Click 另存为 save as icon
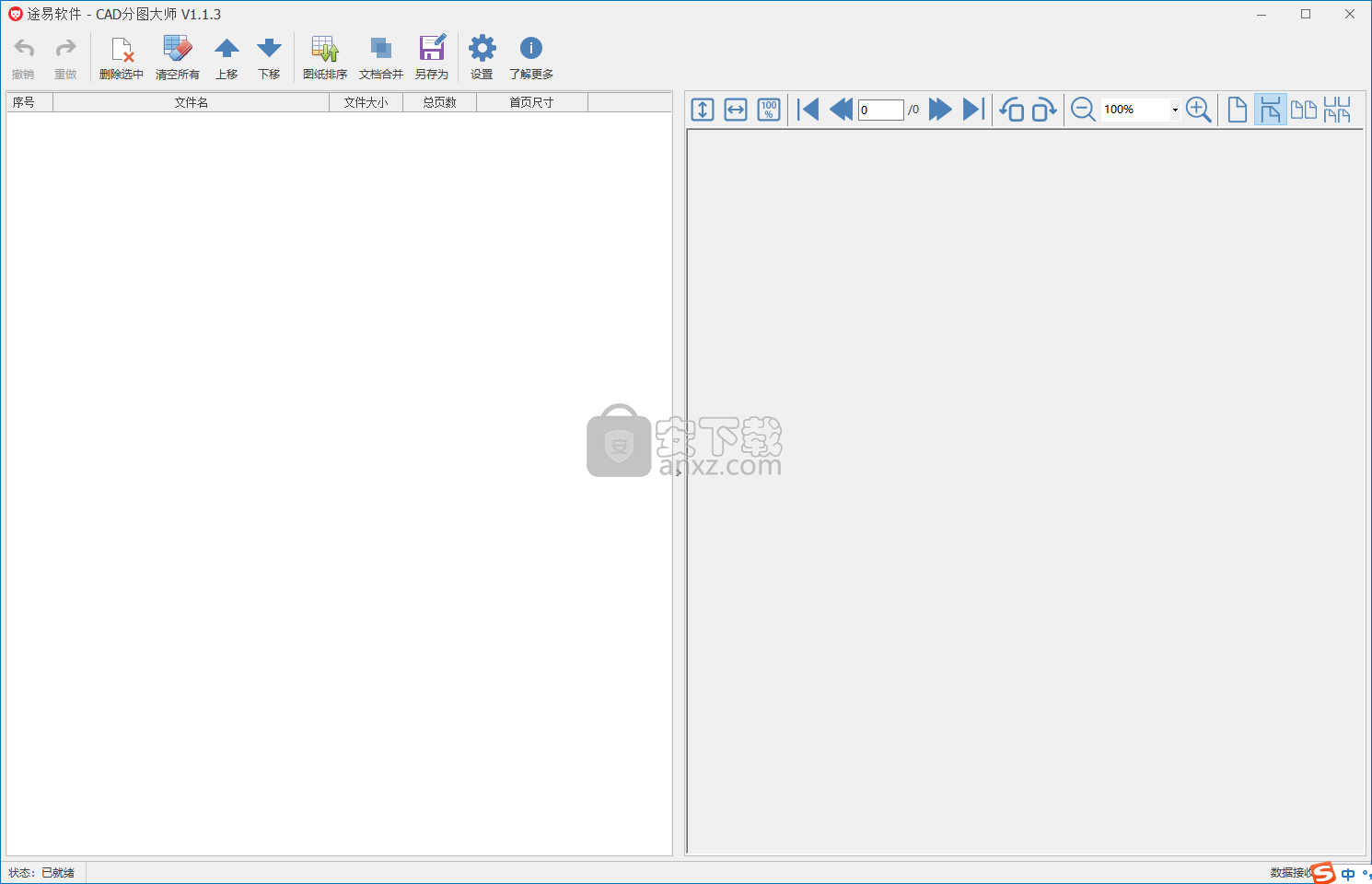 pyautogui.click(x=432, y=58)
